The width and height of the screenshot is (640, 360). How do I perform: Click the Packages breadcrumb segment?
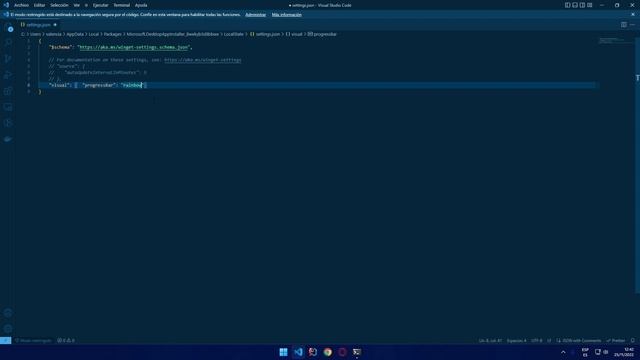[x=113, y=34]
